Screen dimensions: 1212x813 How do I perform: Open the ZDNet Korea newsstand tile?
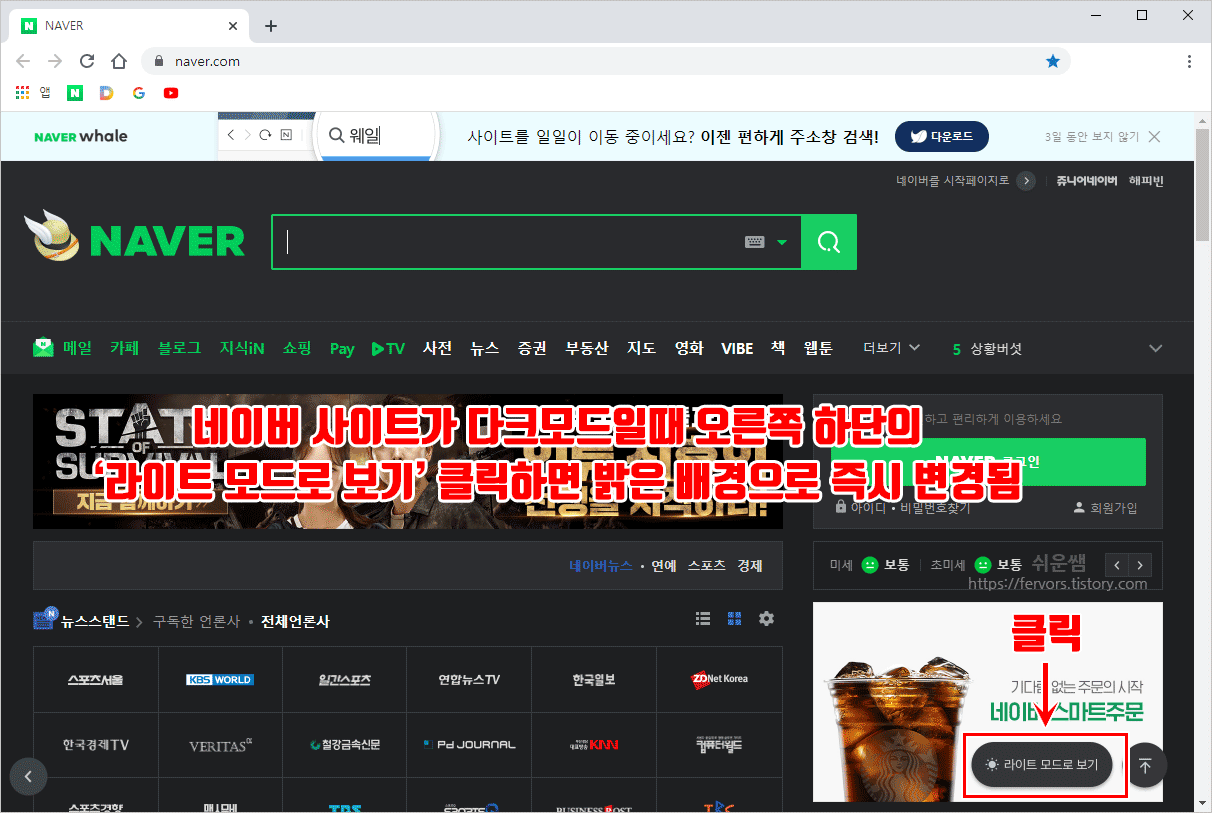pyautogui.click(x=719, y=679)
